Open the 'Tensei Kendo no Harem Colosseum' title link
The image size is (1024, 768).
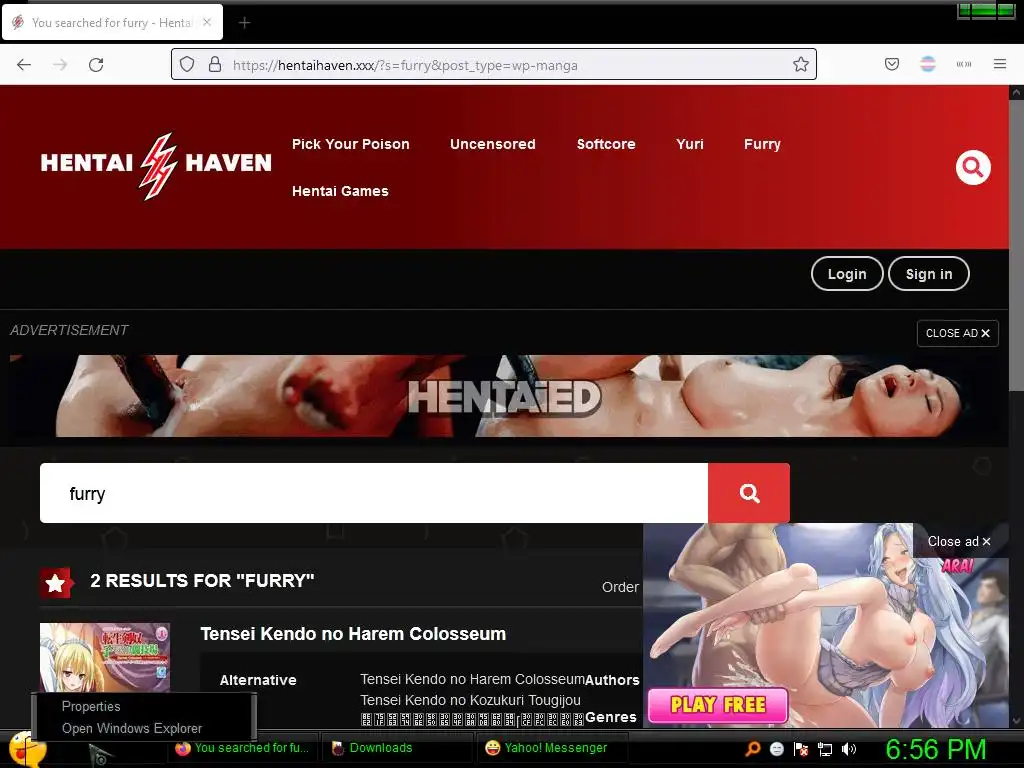[x=353, y=633]
